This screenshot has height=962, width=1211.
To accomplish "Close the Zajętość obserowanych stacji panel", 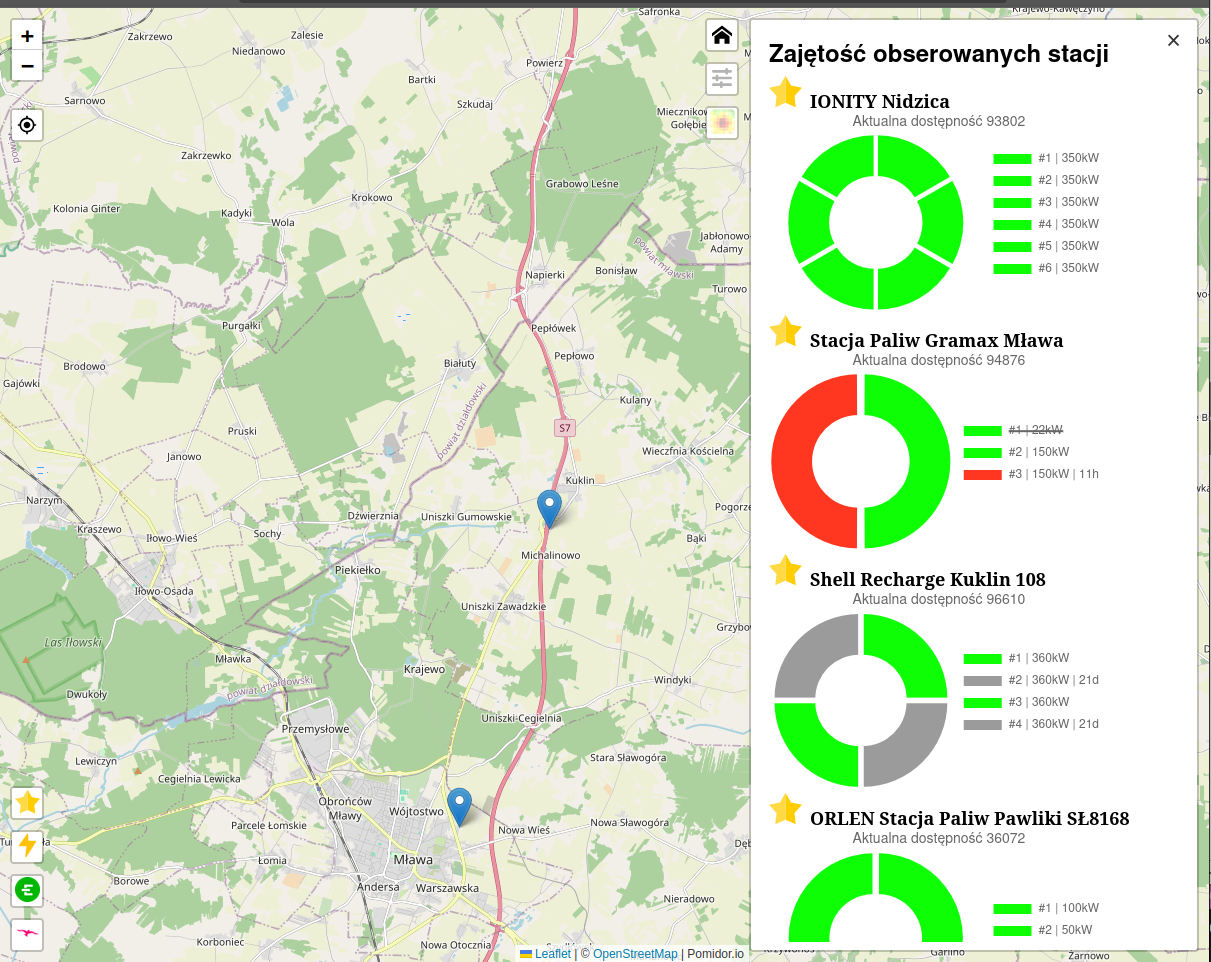I will [1174, 40].
